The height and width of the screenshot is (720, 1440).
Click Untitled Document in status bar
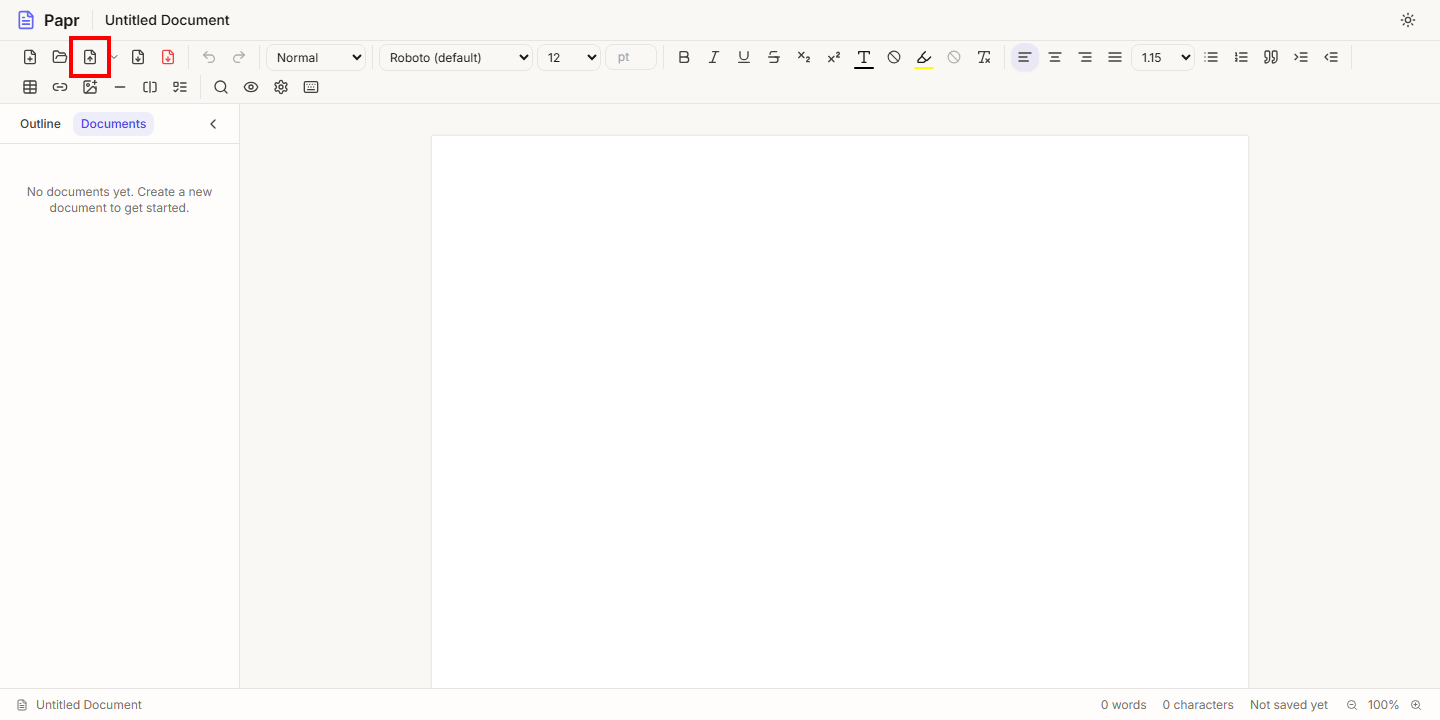(89, 705)
